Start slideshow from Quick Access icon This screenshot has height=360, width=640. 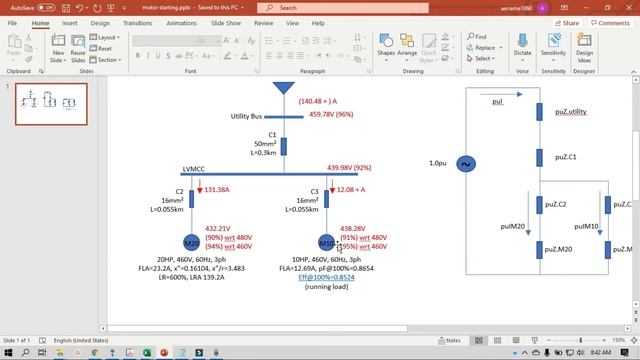pos(111,8)
